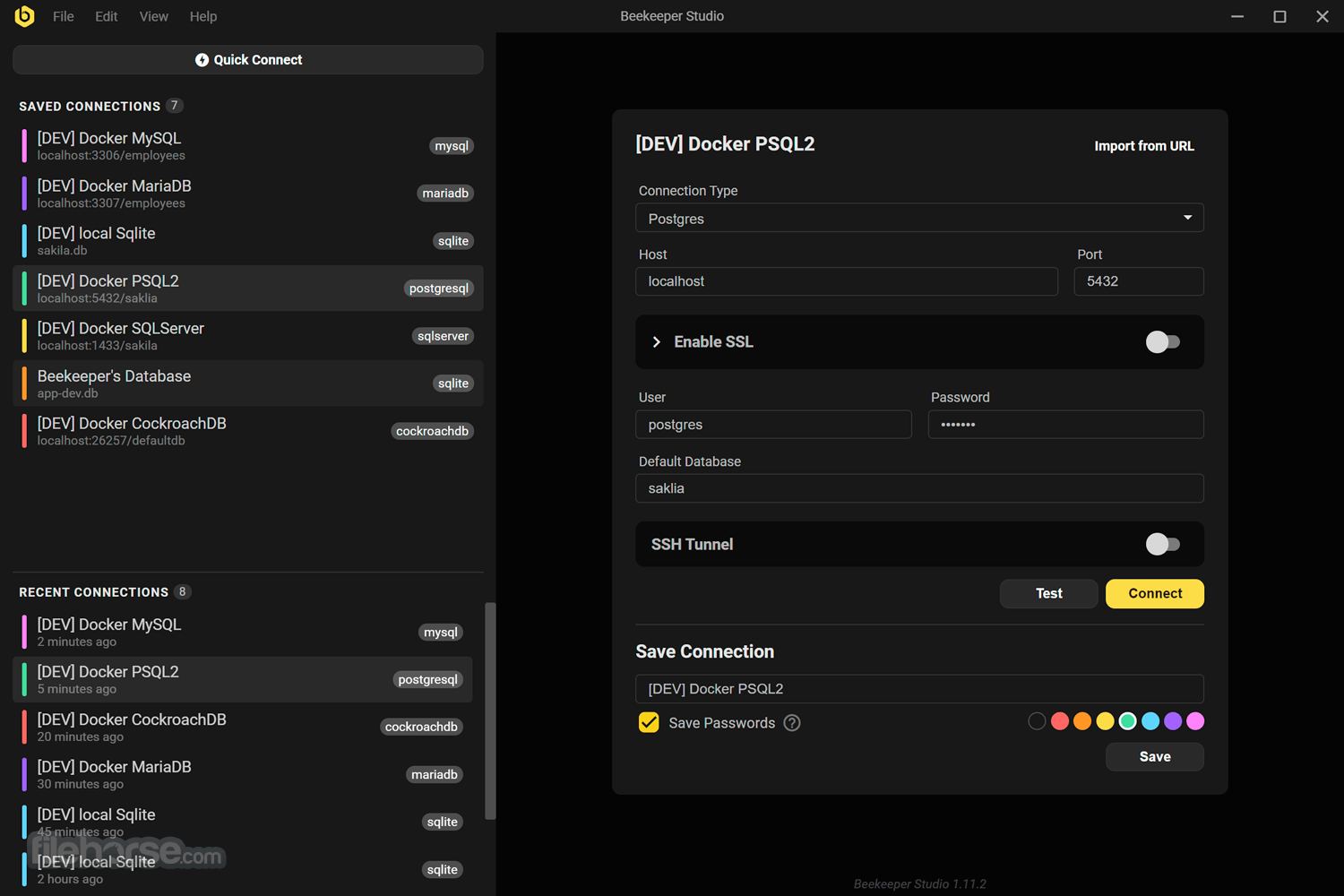Click the Port input field
This screenshot has height=896, width=1344.
1139,281
